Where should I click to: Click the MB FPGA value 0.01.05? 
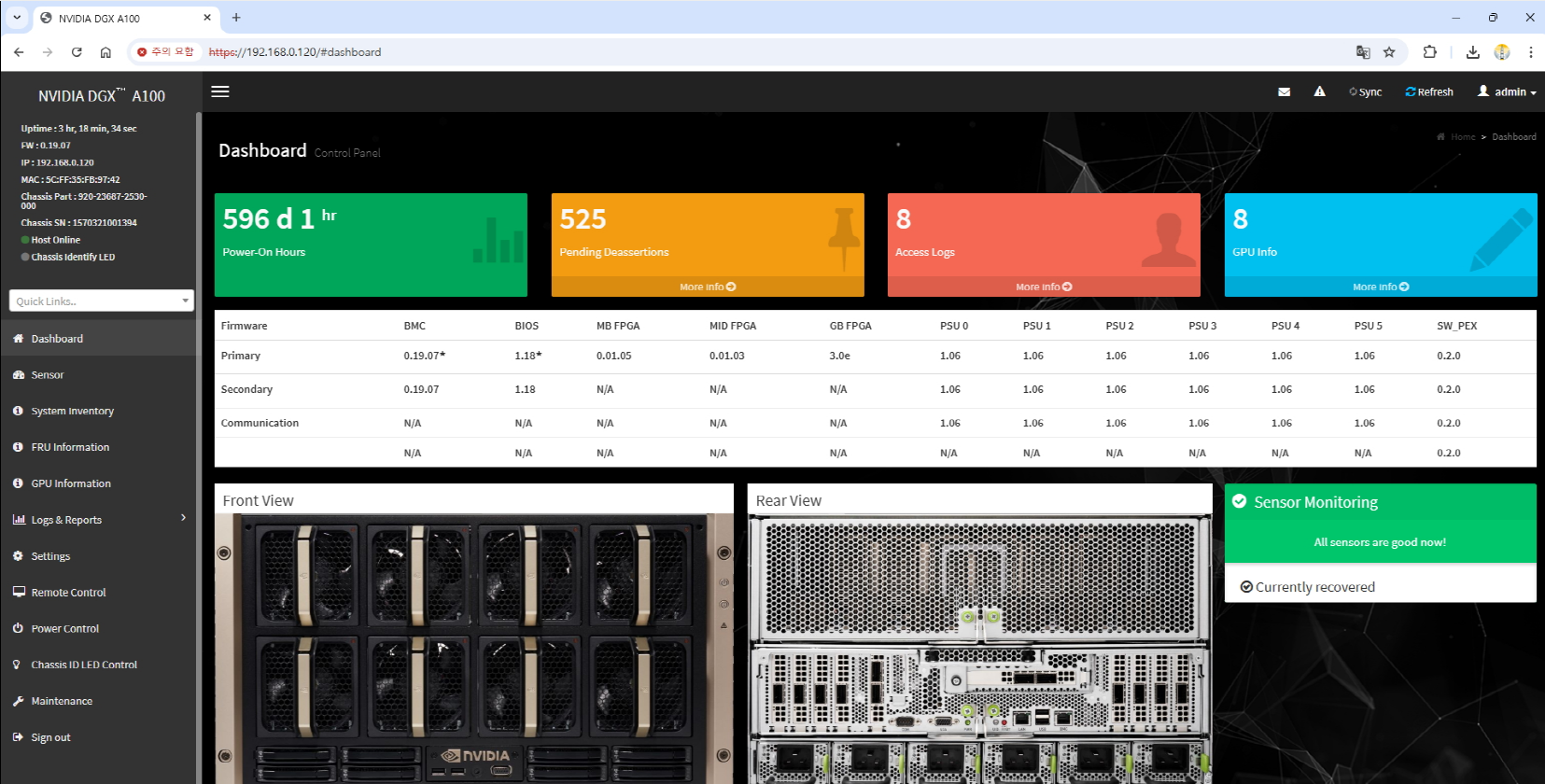(x=613, y=356)
